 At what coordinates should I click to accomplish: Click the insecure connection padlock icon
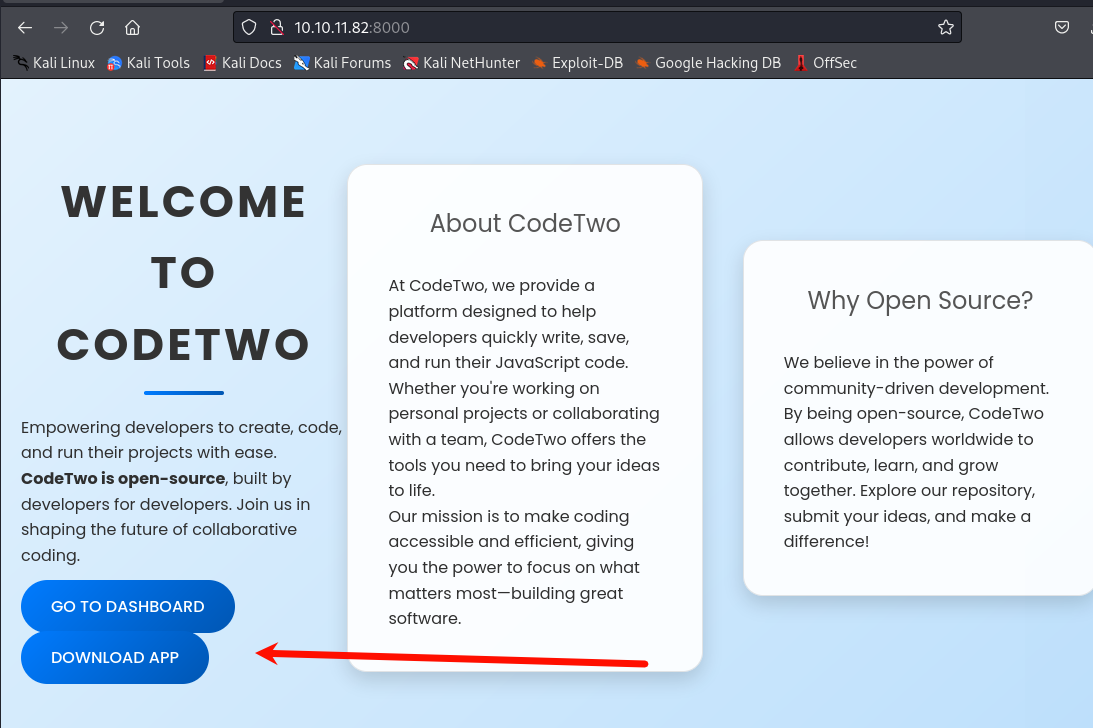coord(277,28)
